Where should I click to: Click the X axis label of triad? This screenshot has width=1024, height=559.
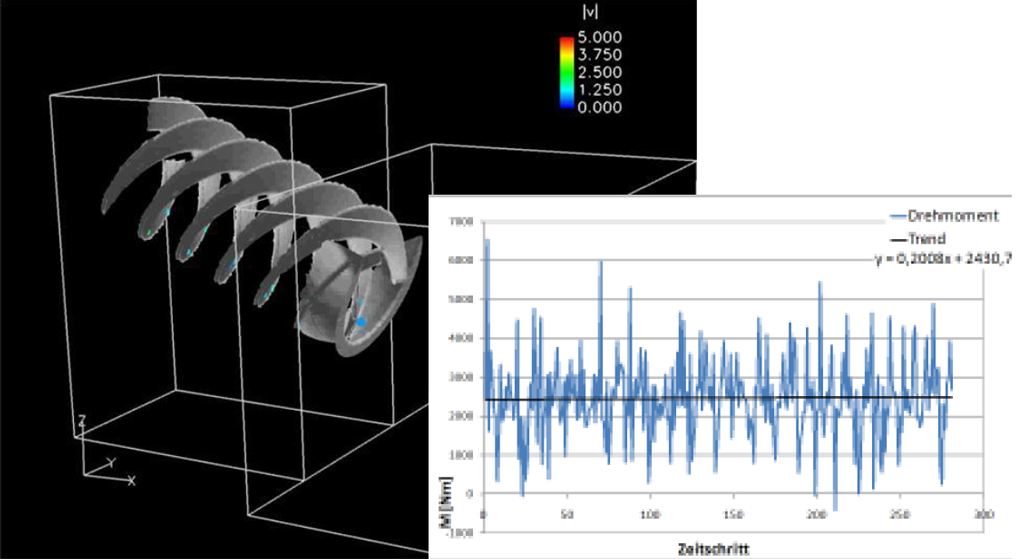(x=131, y=481)
